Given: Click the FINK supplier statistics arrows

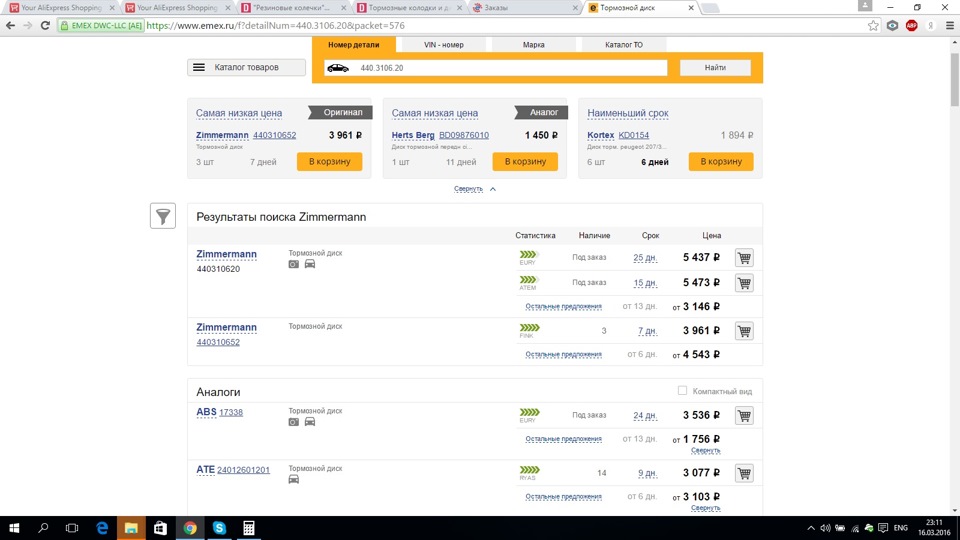Looking at the screenshot, I should [x=529, y=328].
